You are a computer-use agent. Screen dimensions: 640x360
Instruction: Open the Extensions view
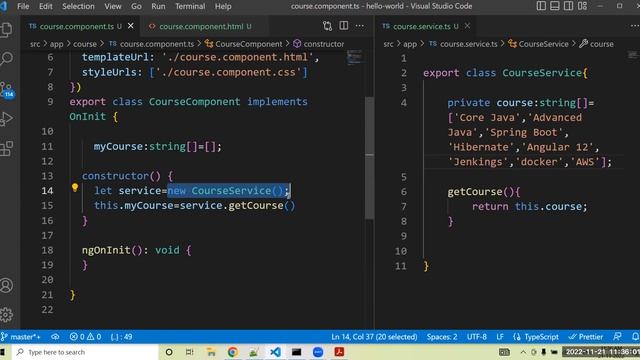tap(7, 149)
